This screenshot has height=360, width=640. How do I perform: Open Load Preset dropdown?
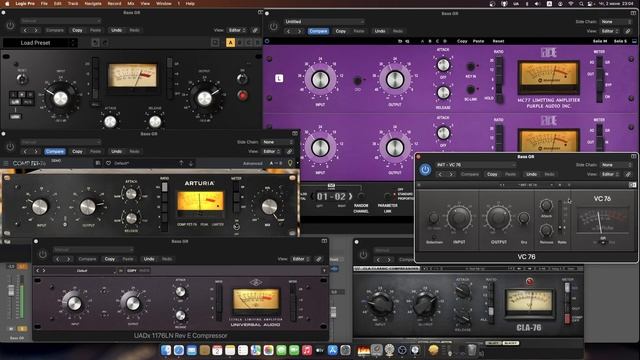(40, 42)
